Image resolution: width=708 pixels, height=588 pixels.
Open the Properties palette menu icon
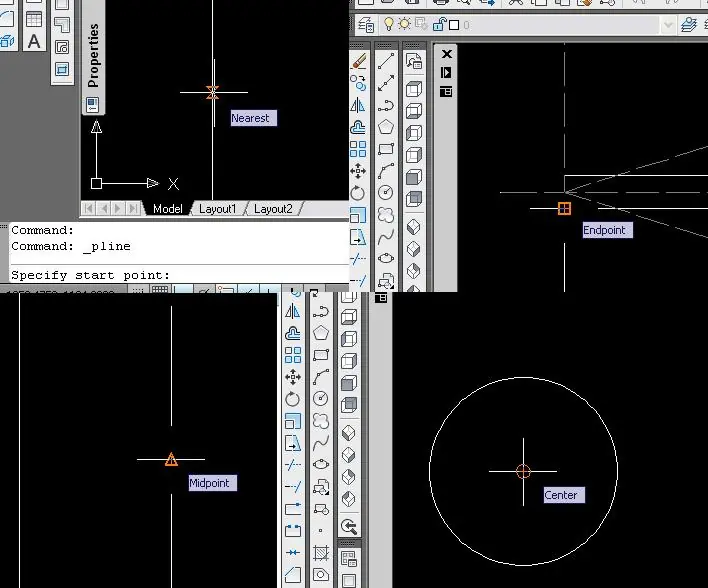point(93,105)
